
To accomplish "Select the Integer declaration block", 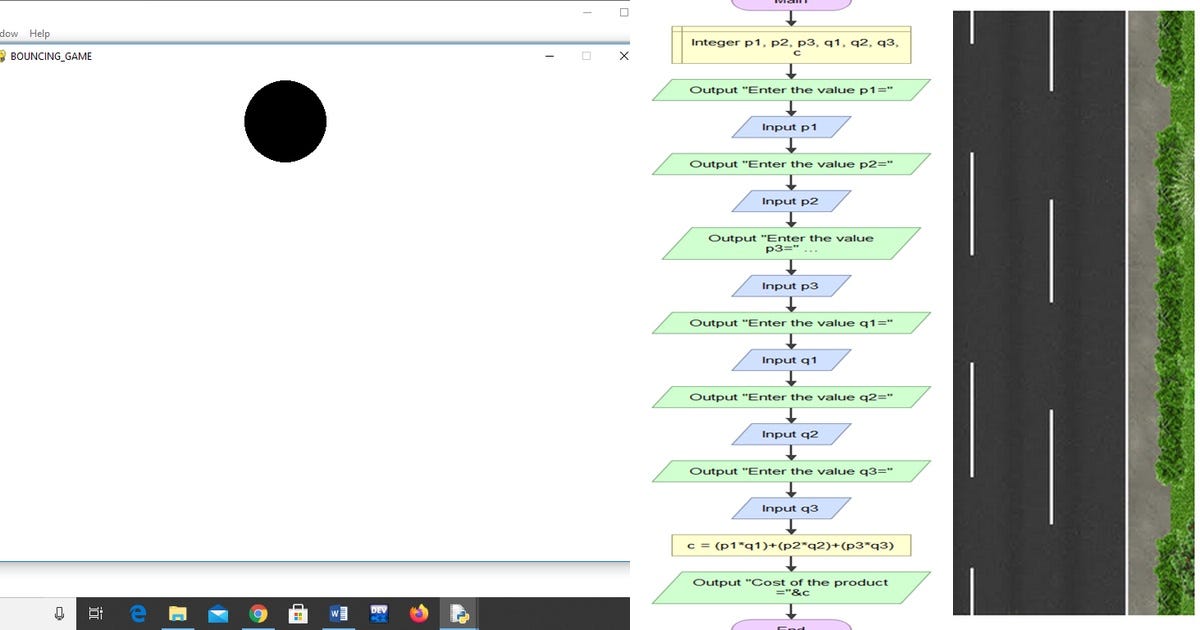I will [792, 44].
